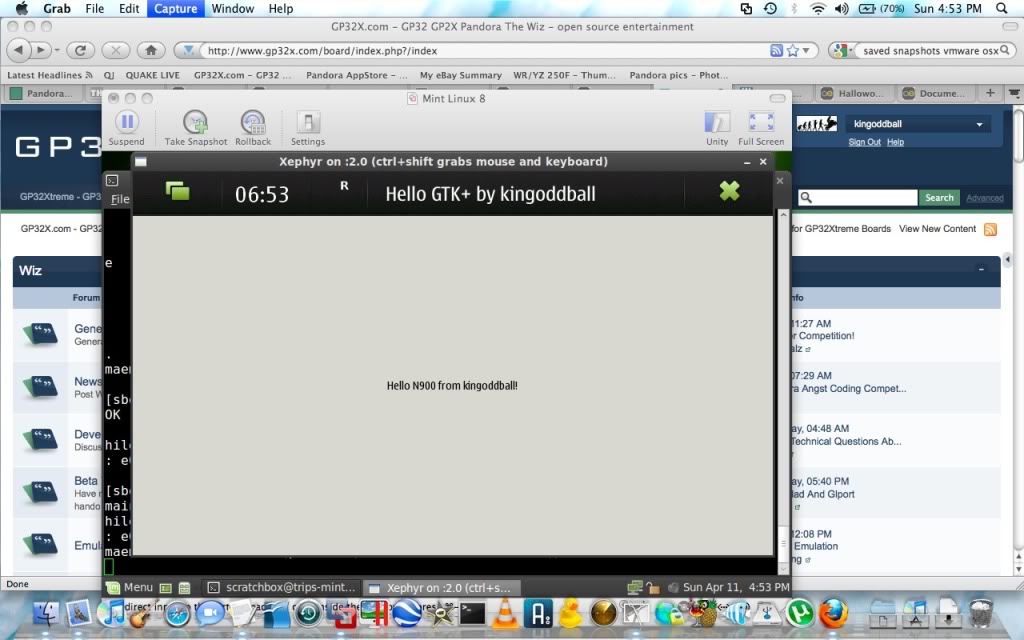
Task: Open the Mint Menu in the Linux taskbar
Action: pos(130,587)
